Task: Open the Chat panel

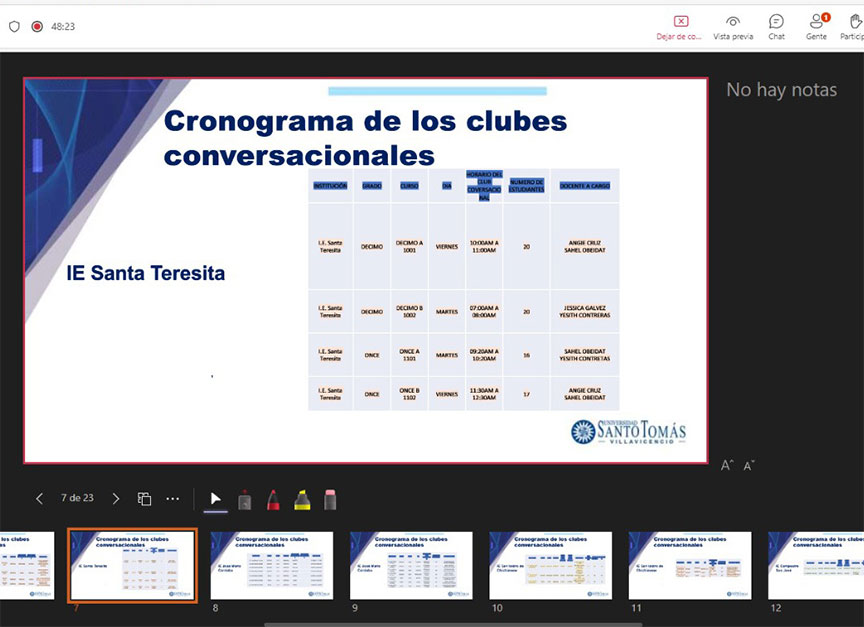Action: coord(776,27)
